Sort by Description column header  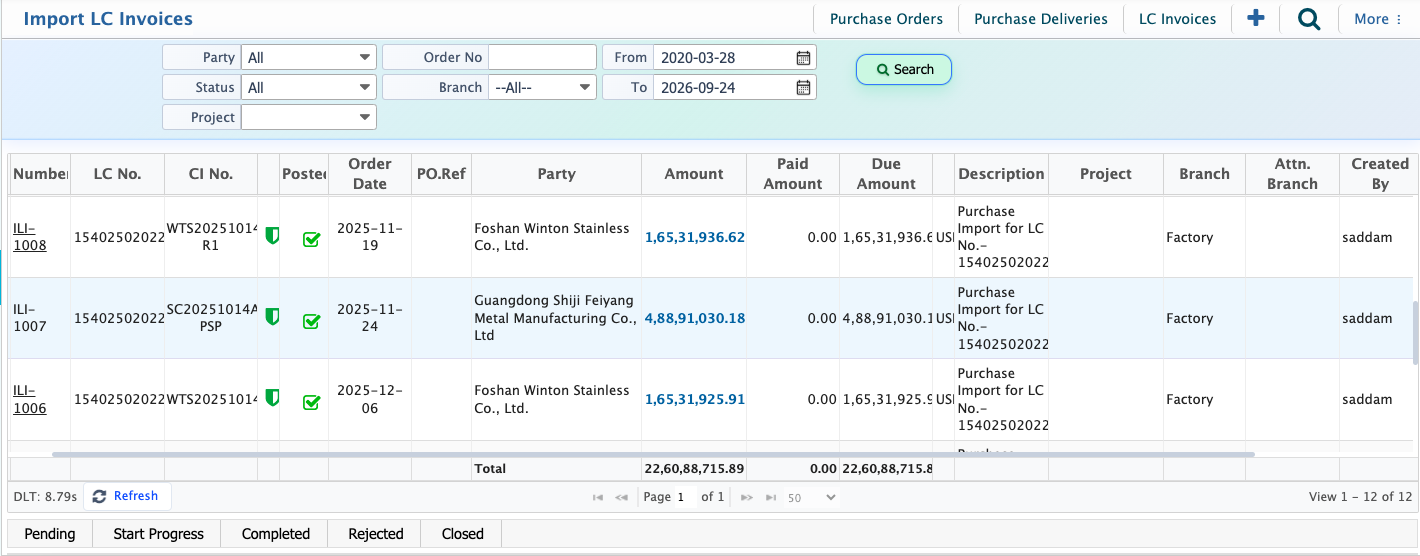(x=1001, y=174)
